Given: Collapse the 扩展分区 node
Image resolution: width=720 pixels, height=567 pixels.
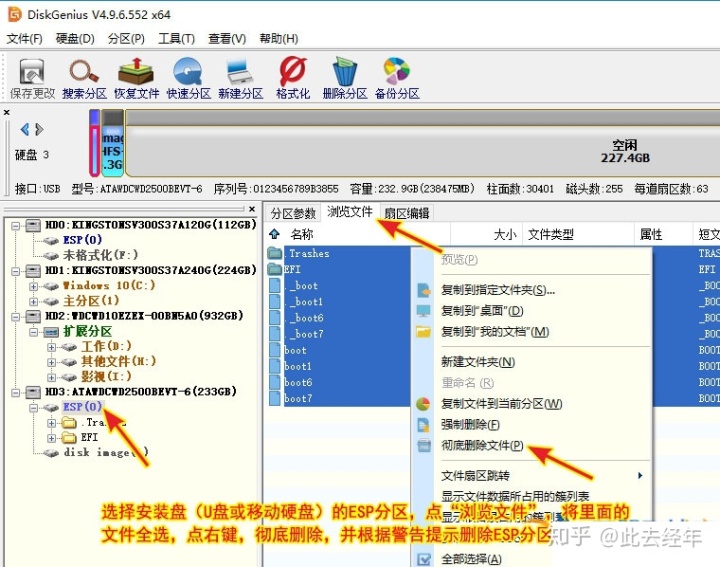Looking at the screenshot, I should pos(34,331).
